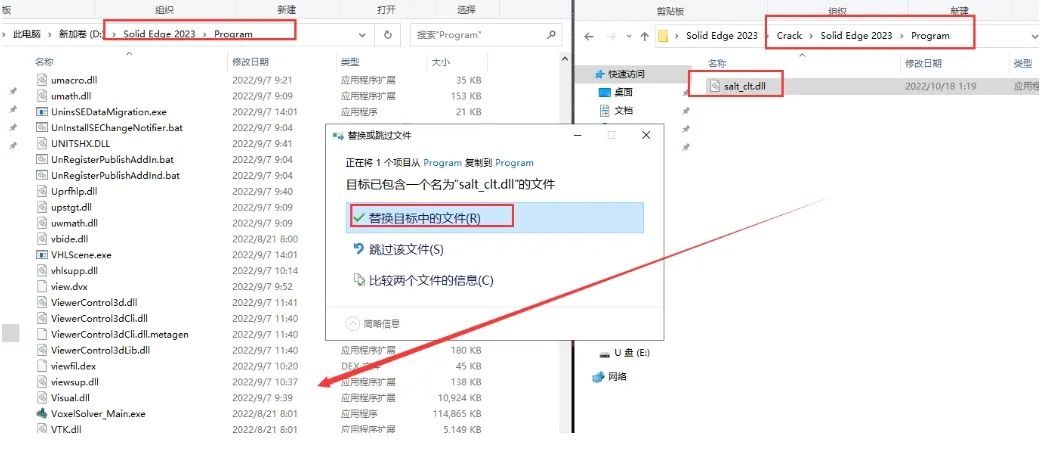Select umath.dll in left file list
The image size is (1041, 449).
point(70,96)
